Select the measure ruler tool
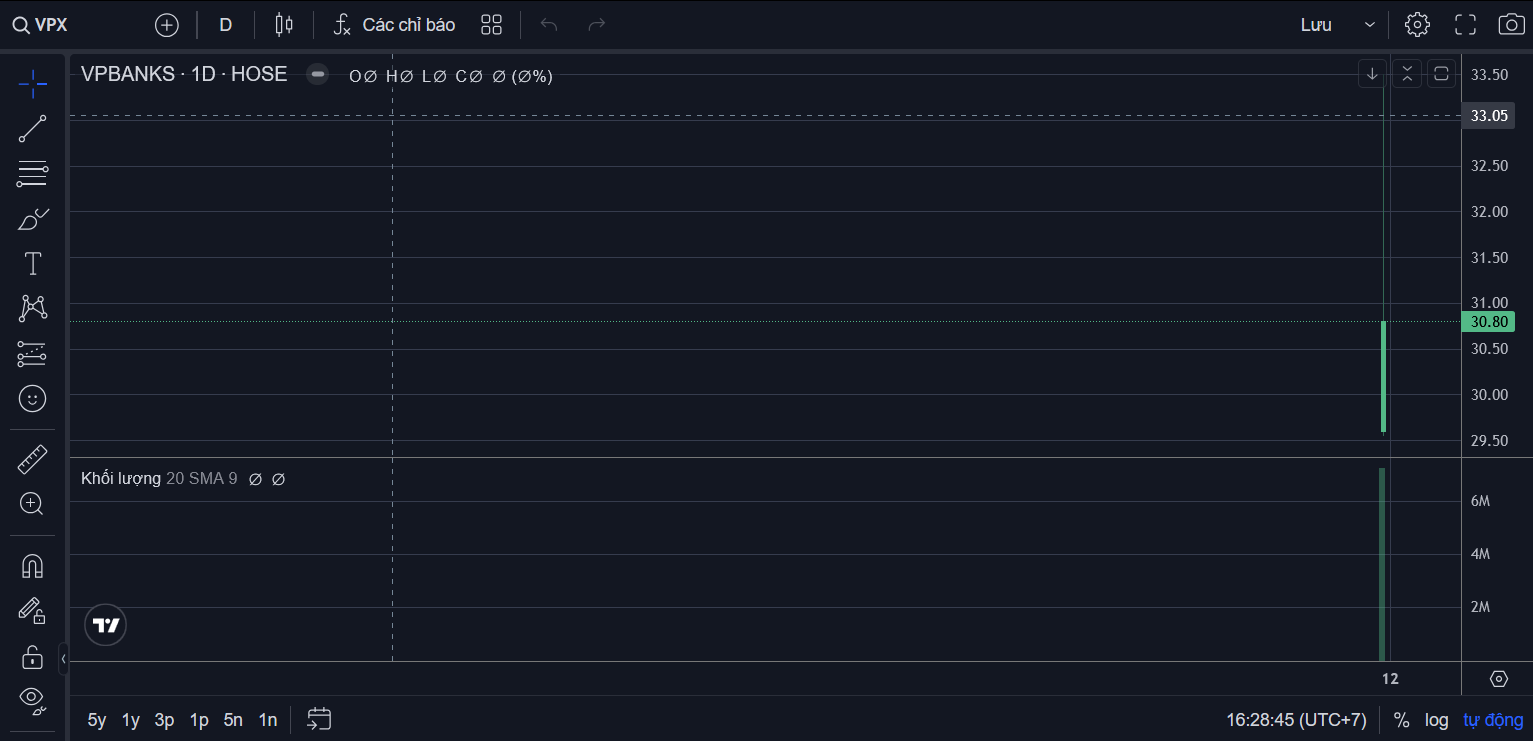This screenshot has width=1533, height=741. (32, 460)
